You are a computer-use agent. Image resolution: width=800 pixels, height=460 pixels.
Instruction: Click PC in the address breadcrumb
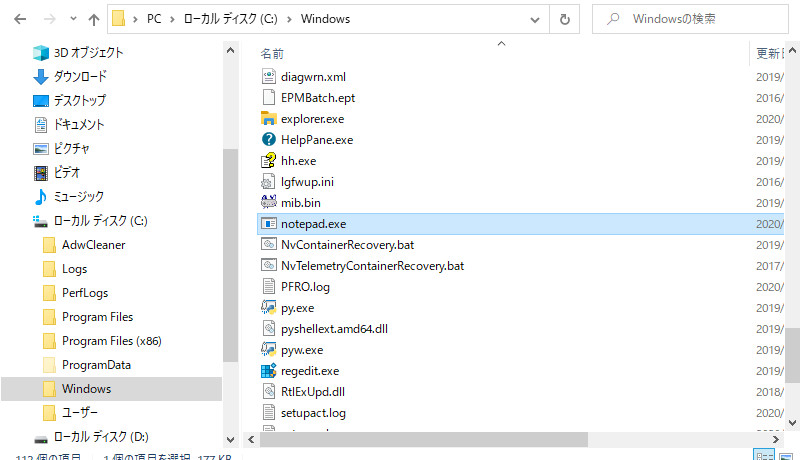click(x=154, y=19)
